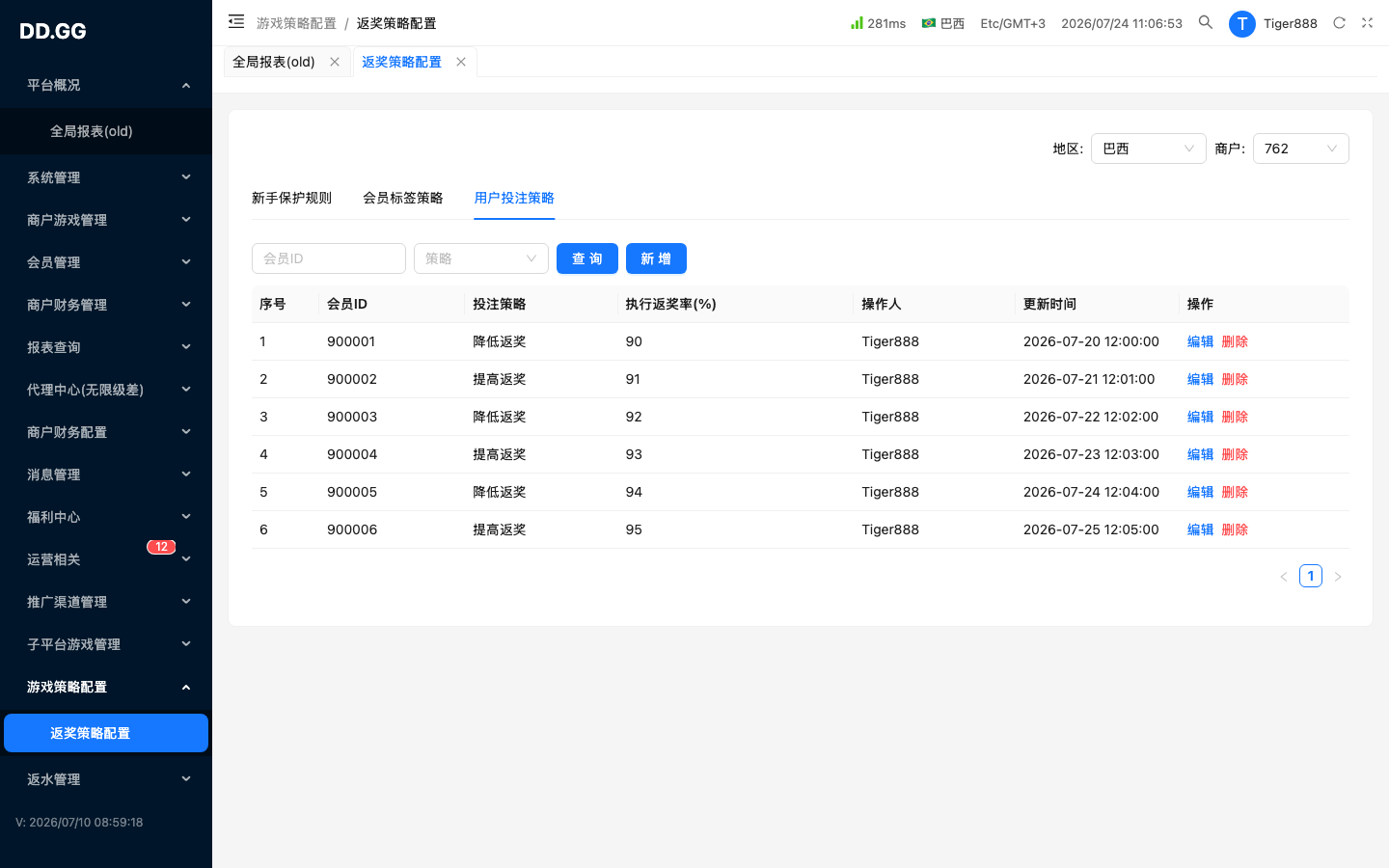Expand the 运营相关 sidebar menu
Screen dimensions: 1389x868
[x=106, y=559]
